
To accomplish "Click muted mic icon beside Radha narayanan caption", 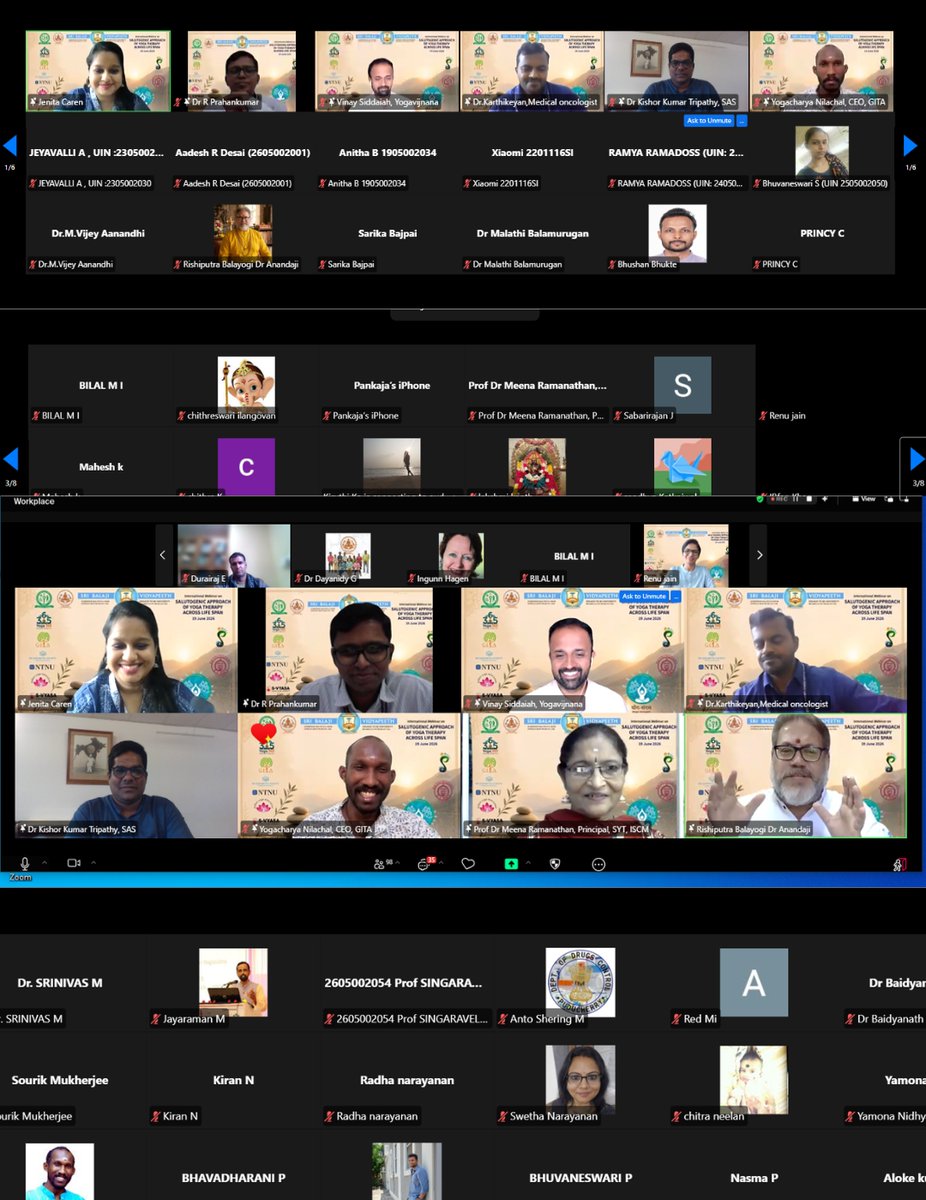I will point(329,1116).
